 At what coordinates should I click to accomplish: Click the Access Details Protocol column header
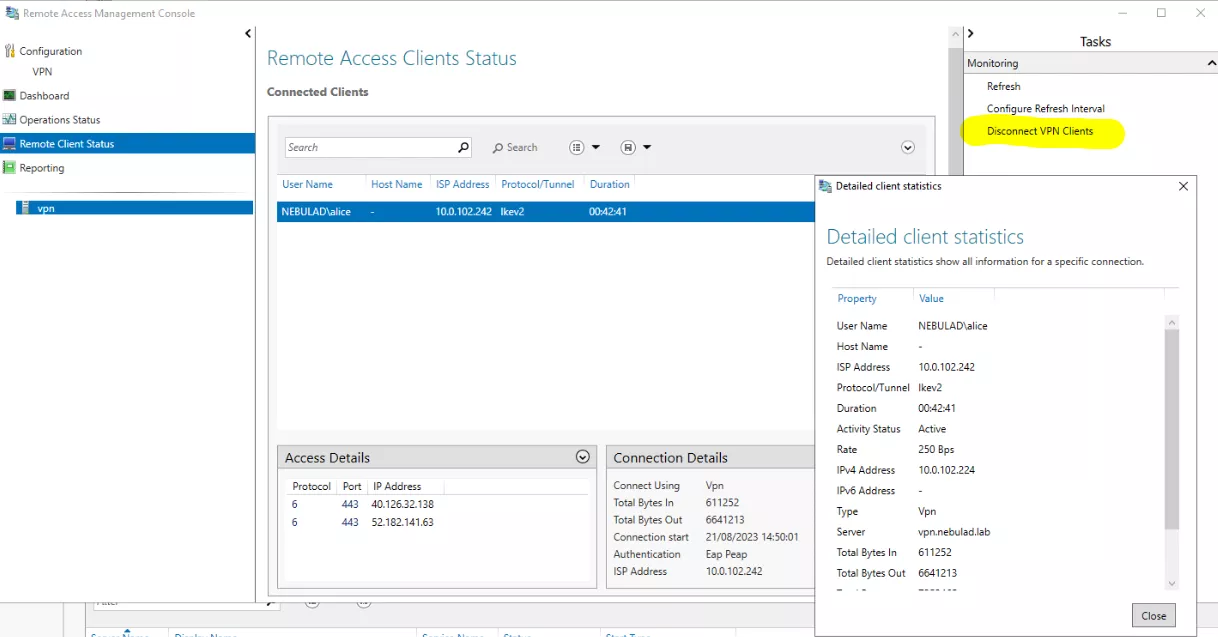pyautogui.click(x=311, y=486)
